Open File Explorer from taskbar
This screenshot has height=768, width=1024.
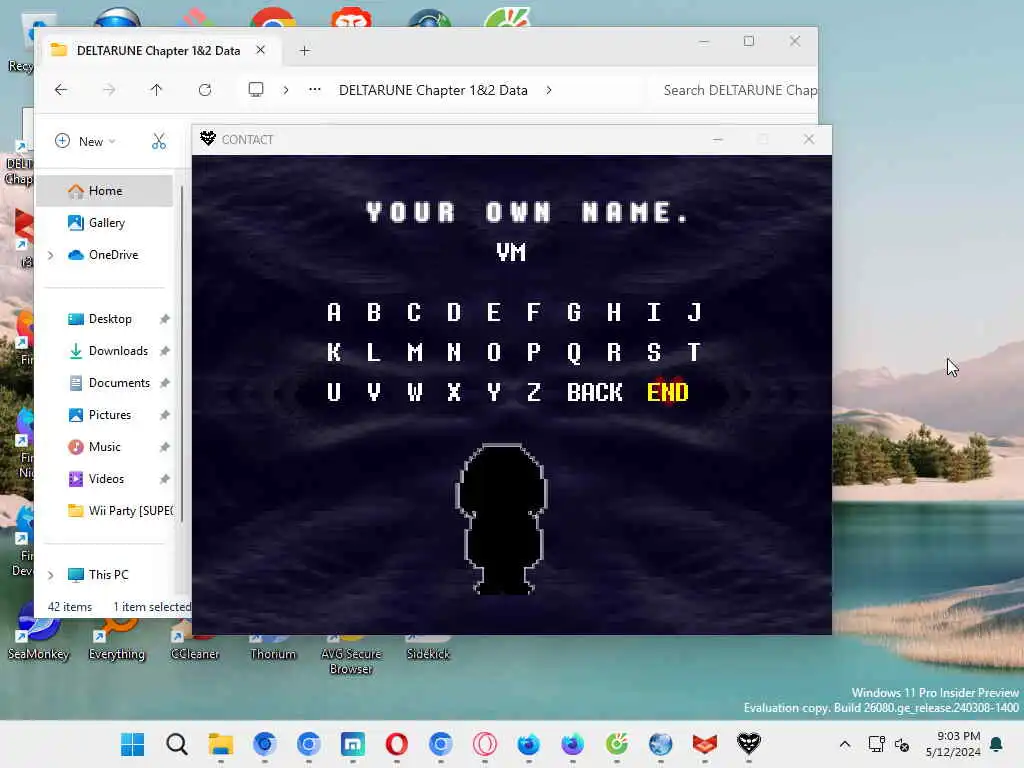[x=221, y=744]
